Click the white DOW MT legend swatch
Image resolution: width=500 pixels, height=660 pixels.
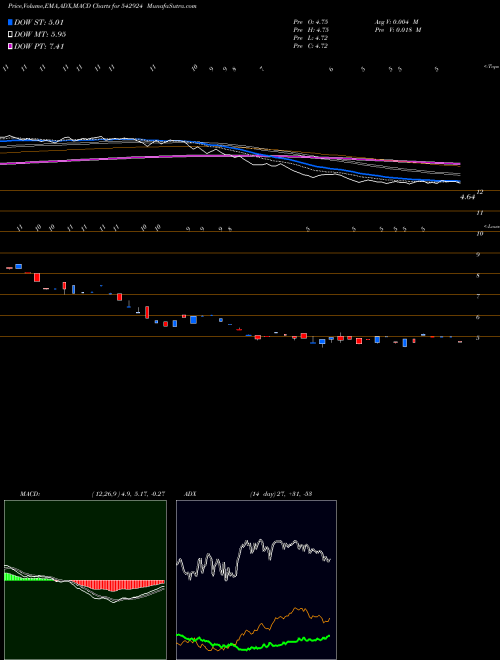[x=11, y=35]
